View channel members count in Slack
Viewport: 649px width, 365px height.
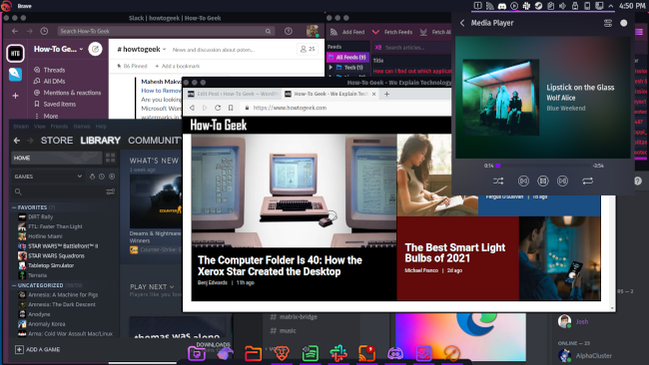[308, 49]
